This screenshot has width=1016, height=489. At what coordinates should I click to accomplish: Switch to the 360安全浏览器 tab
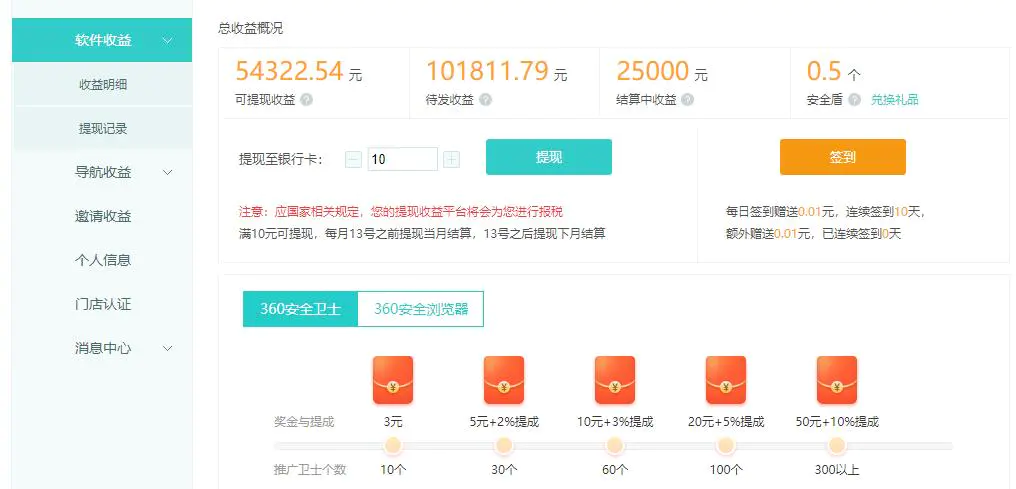421,309
